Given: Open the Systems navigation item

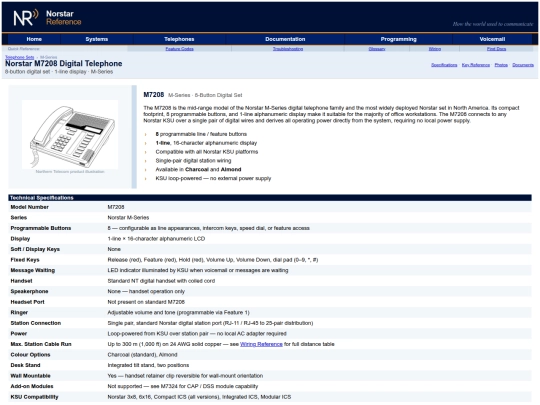Looking at the screenshot, I should [96, 39].
